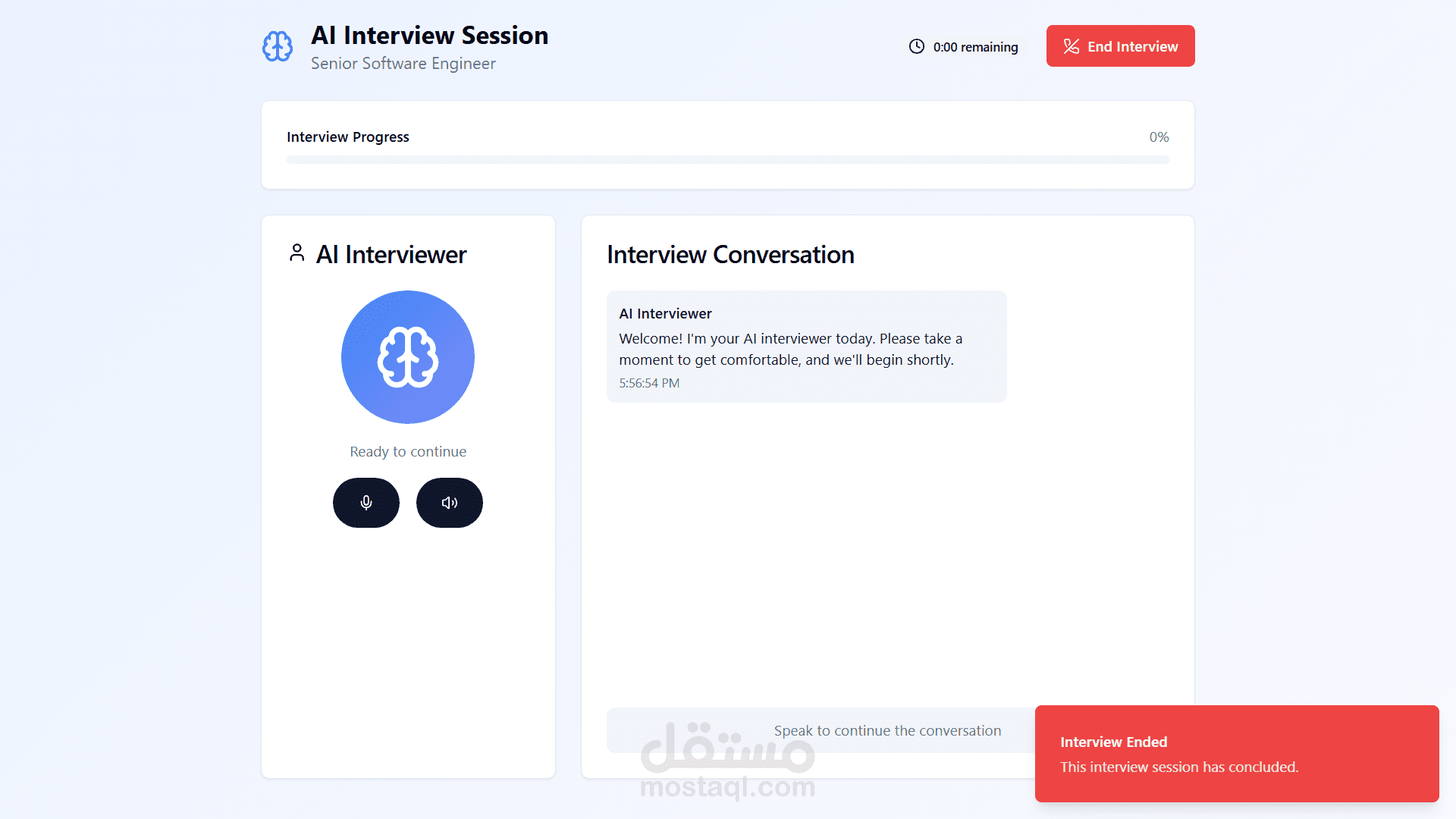Click the AI Interview Session title
This screenshot has width=1456, height=819.
pos(429,36)
